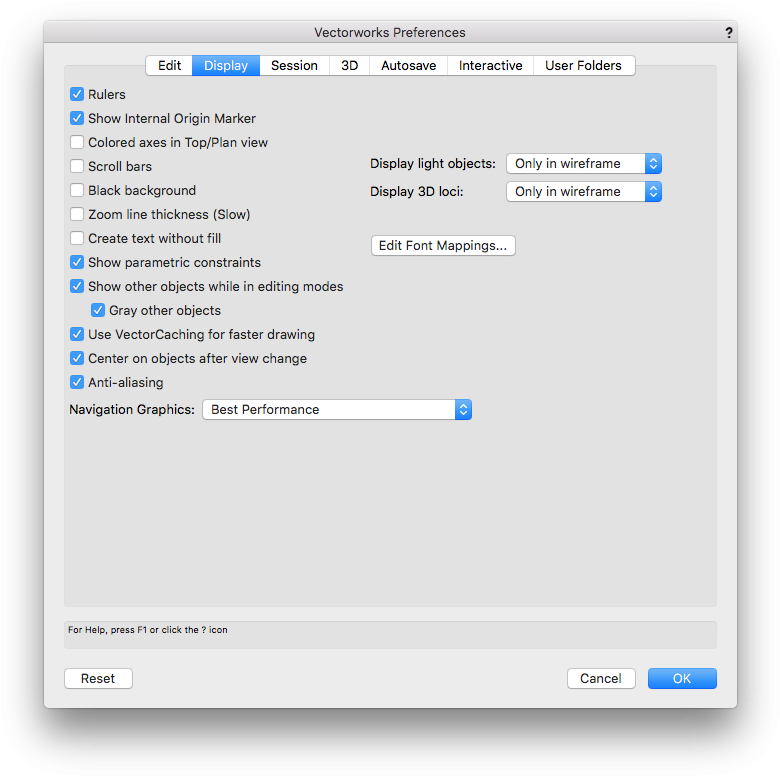Image resolution: width=780 pixels, height=776 pixels.
Task: Click the 'Display light objects:' label
Action: 433,164
